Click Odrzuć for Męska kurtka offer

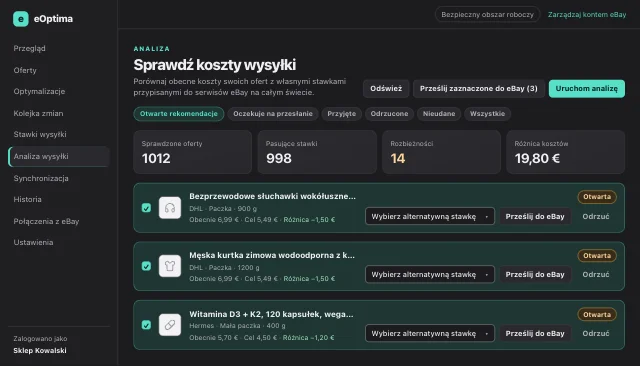click(x=596, y=275)
